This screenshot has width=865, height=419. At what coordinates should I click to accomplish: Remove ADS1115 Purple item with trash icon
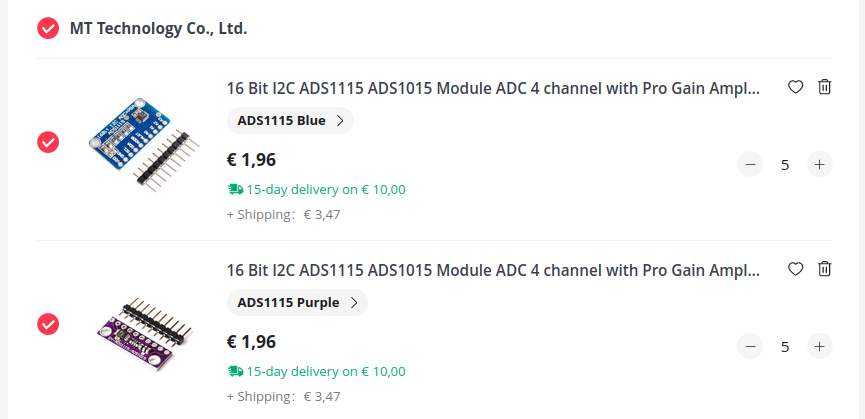(824, 269)
